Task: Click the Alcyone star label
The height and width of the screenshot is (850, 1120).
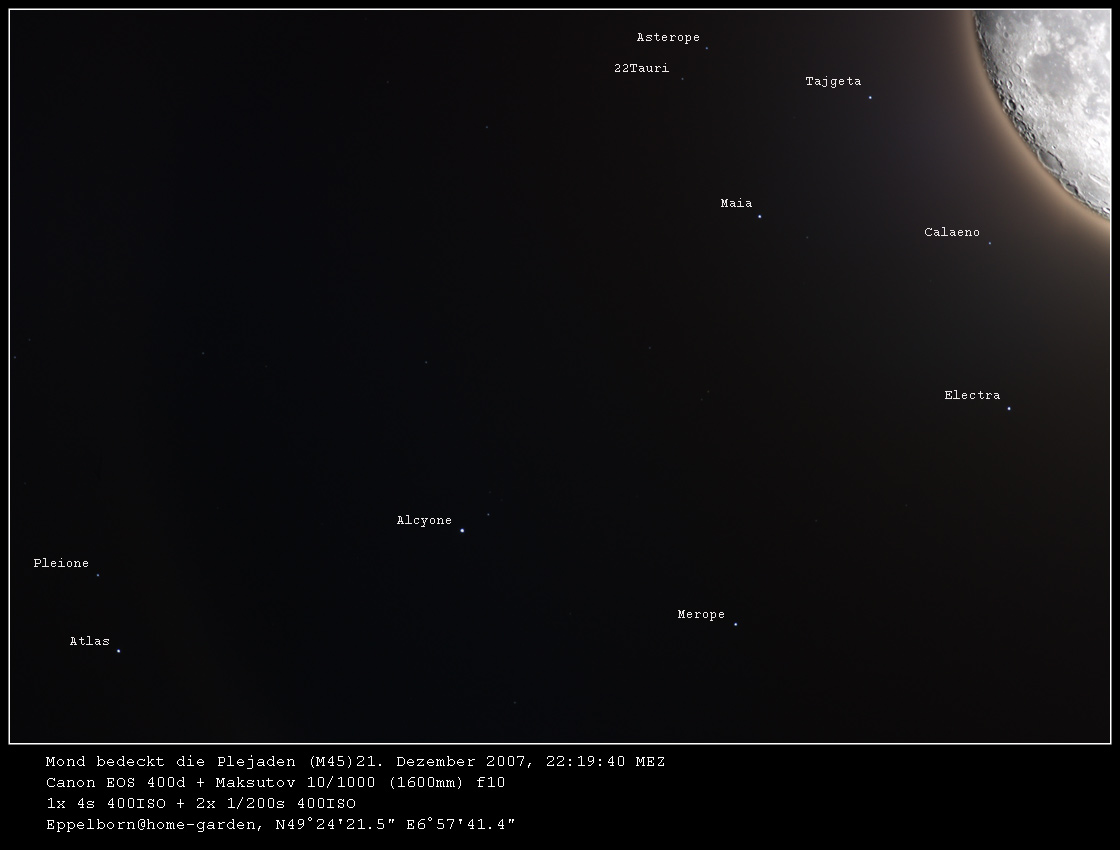Action: tap(424, 520)
